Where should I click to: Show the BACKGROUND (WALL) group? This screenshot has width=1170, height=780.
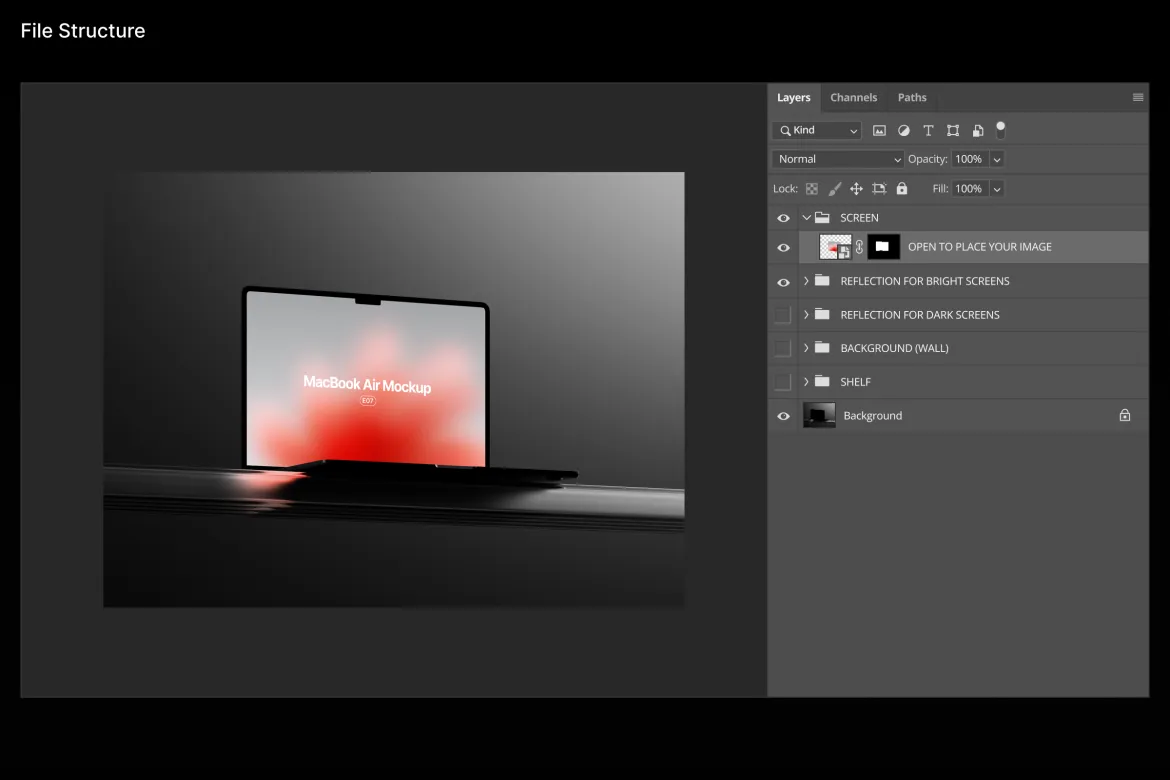[x=782, y=348]
